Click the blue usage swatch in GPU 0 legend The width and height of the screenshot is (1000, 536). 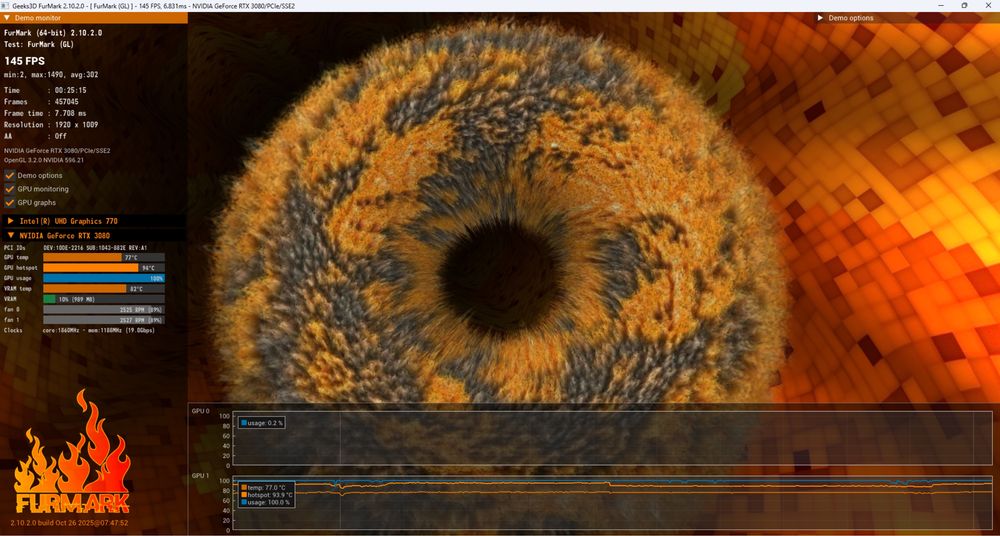point(244,422)
